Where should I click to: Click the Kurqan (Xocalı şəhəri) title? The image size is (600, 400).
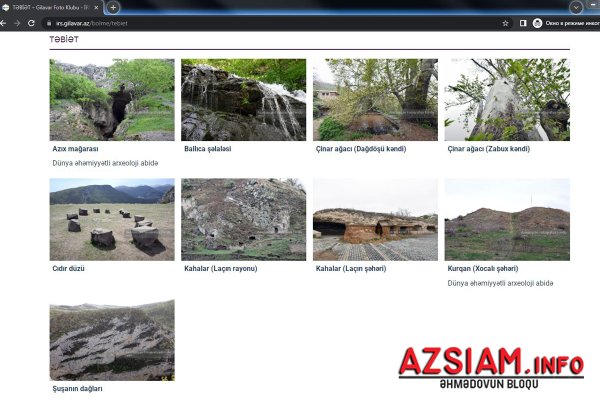pyautogui.click(x=483, y=269)
